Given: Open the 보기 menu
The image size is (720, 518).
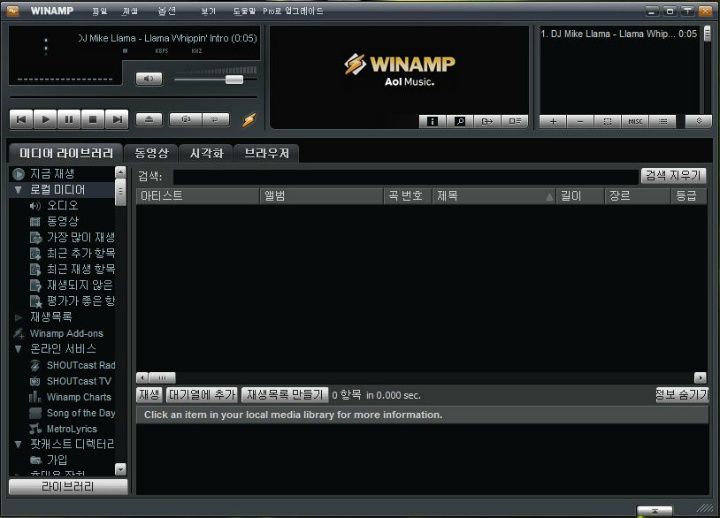Looking at the screenshot, I should tap(208, 11).
